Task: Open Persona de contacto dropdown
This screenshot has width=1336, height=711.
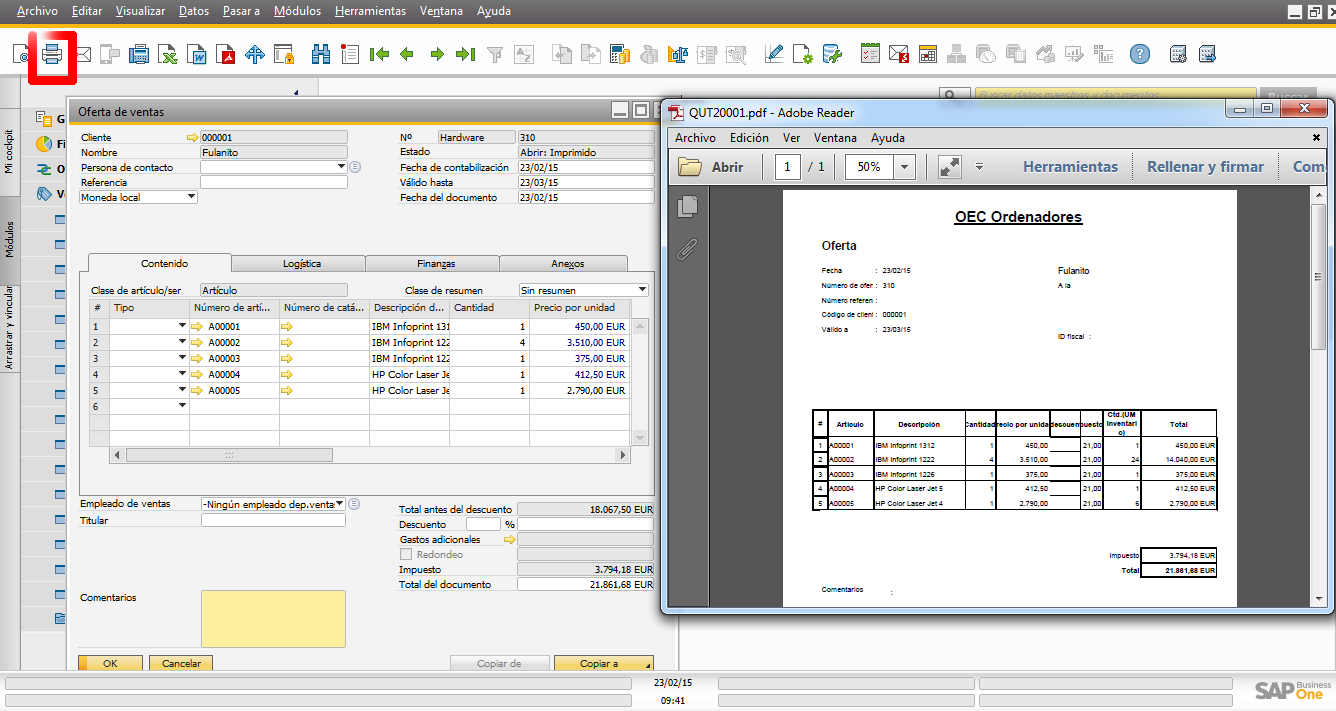Action: click(x=341, y=167)
